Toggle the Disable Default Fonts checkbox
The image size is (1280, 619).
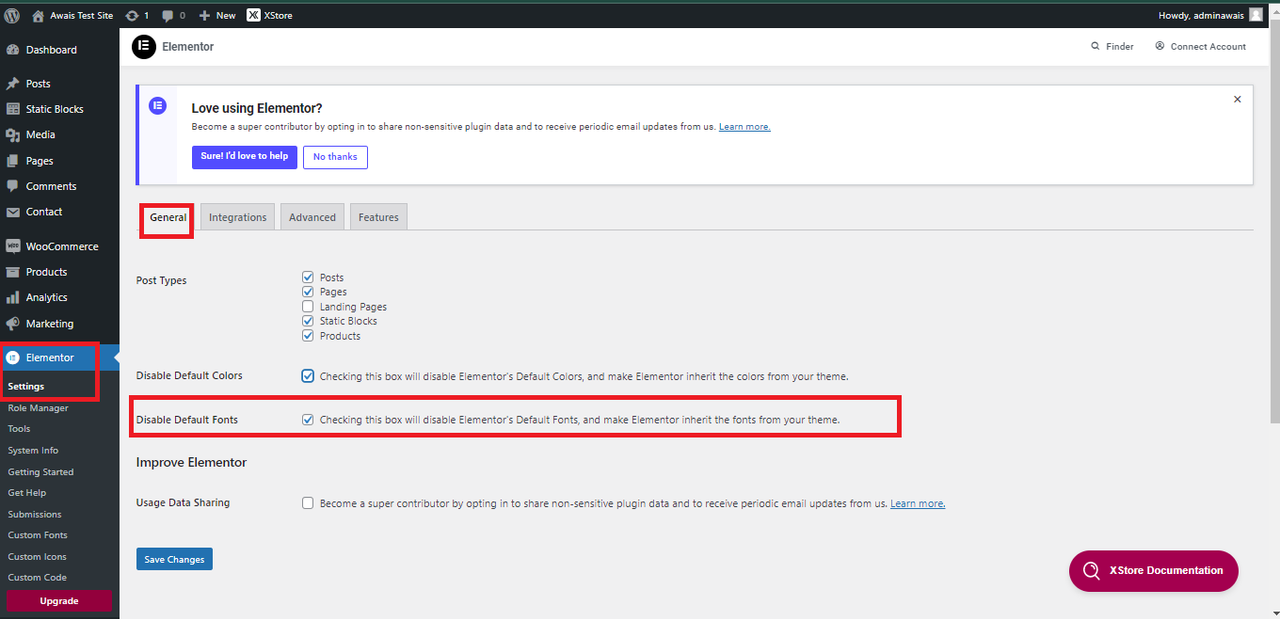308,420
